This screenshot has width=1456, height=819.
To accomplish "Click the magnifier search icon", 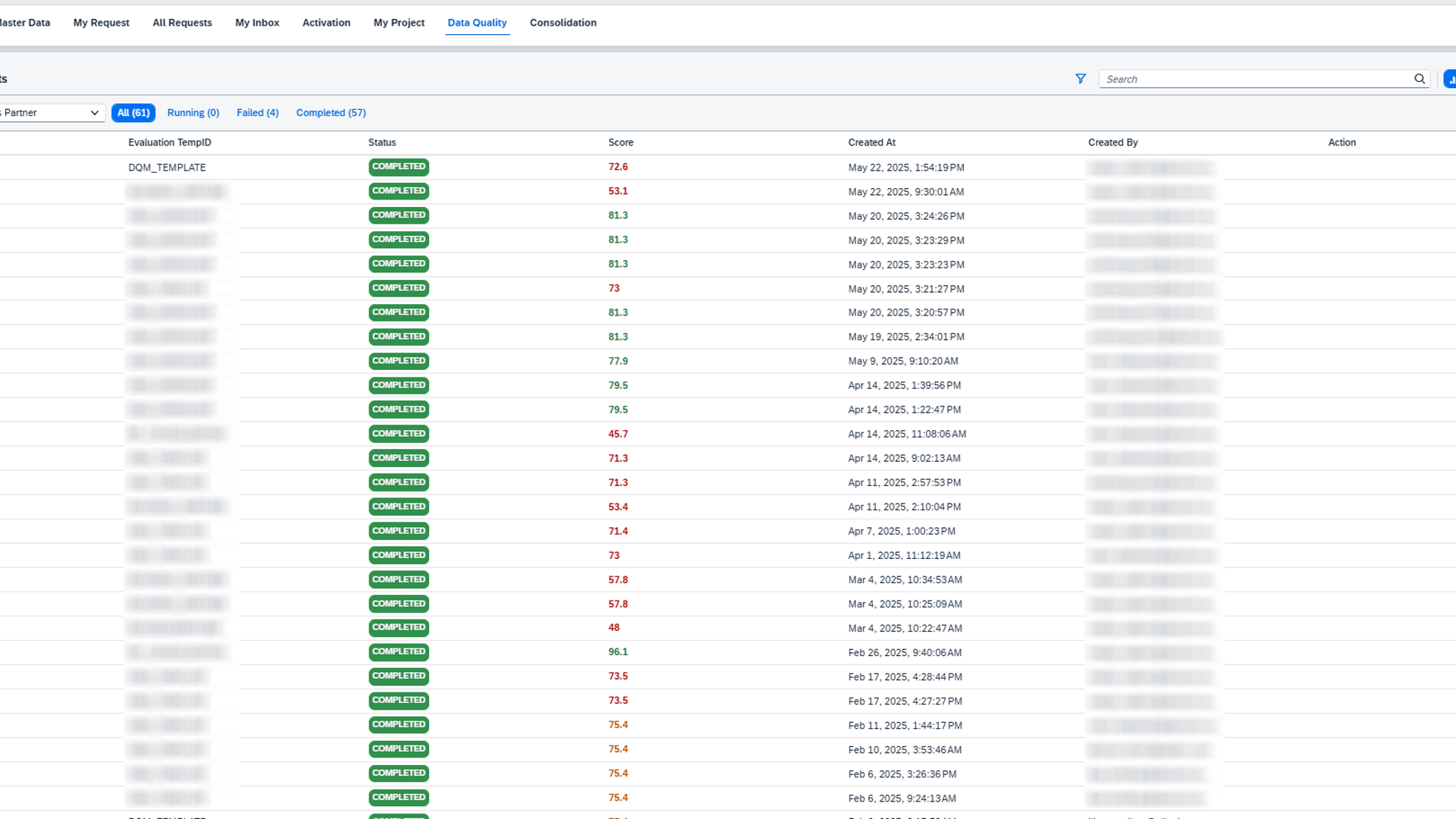I will 1420,79.
